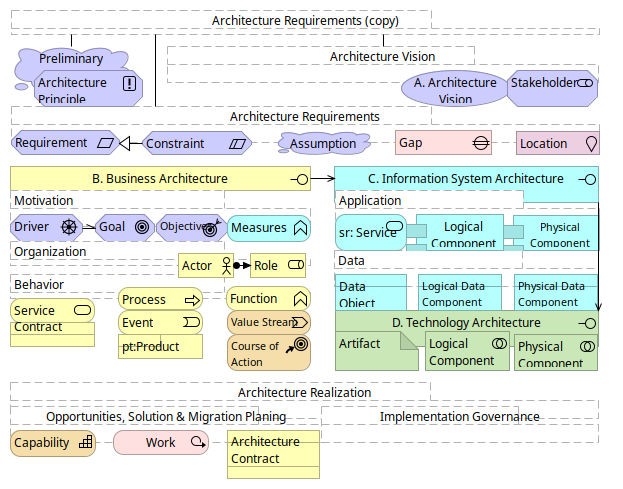
Task: Click the service icon on sr: Service
Action: coord(395,226)
